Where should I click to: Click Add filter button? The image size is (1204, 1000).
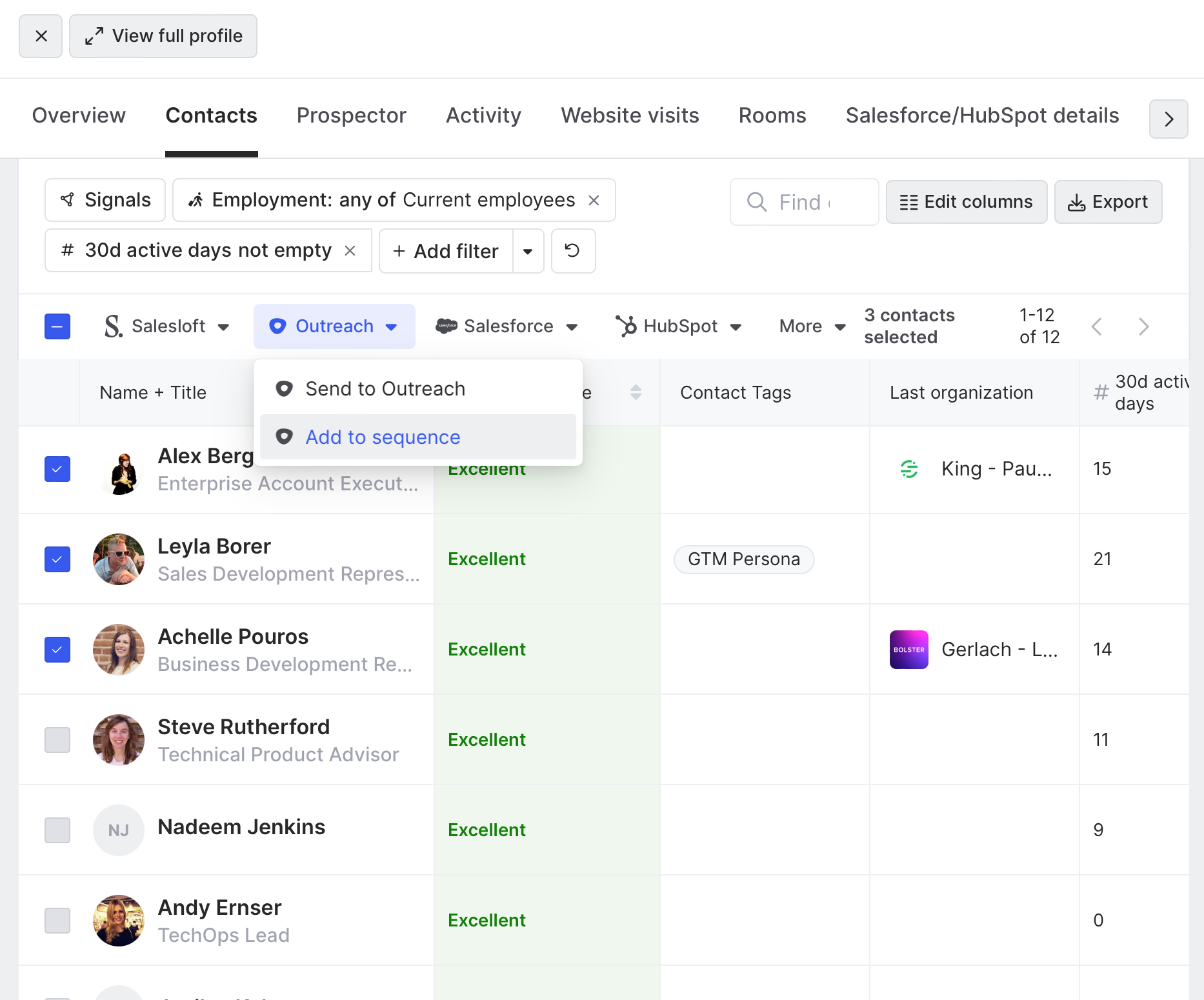coord(446,251)
